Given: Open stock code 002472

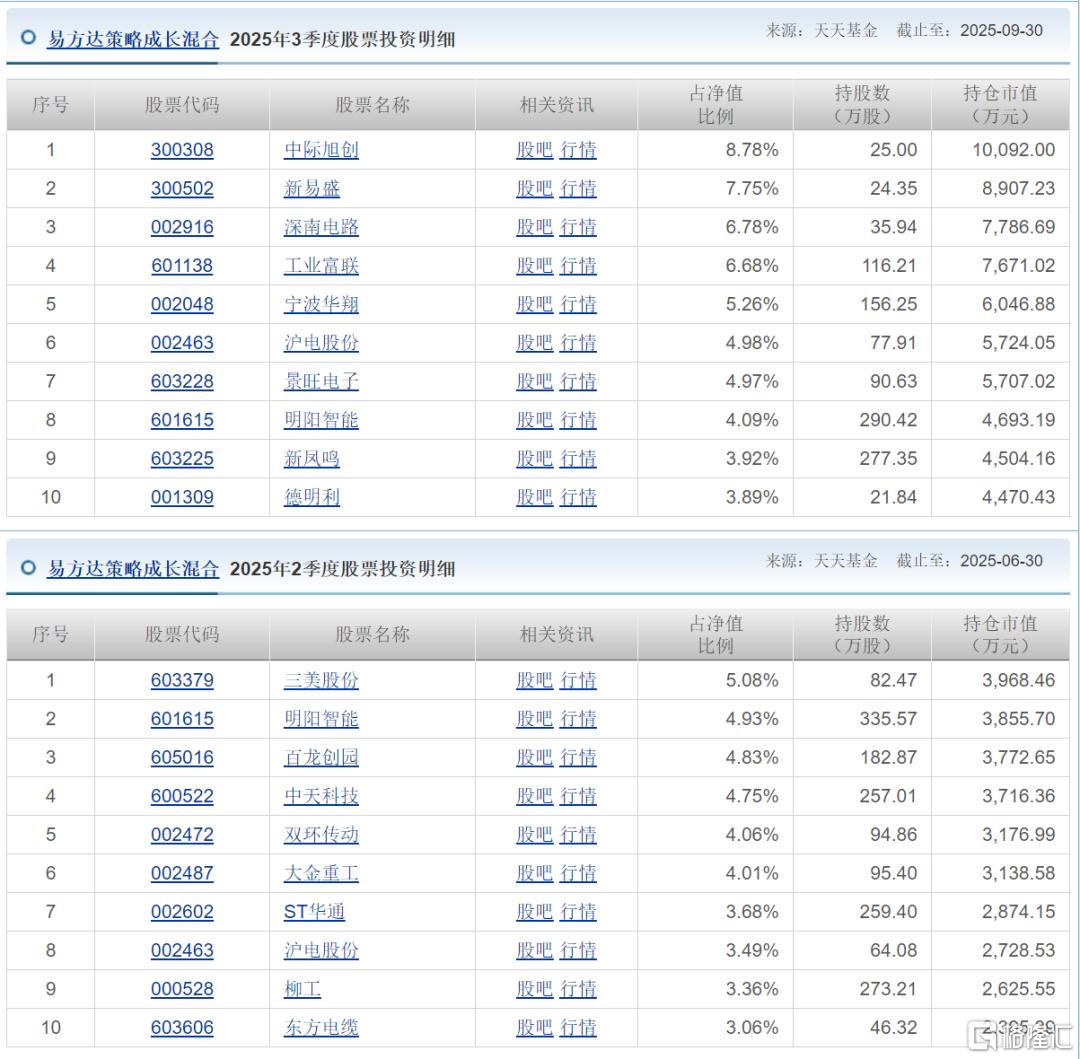Looking at the screenshot, I should point(182,835).
